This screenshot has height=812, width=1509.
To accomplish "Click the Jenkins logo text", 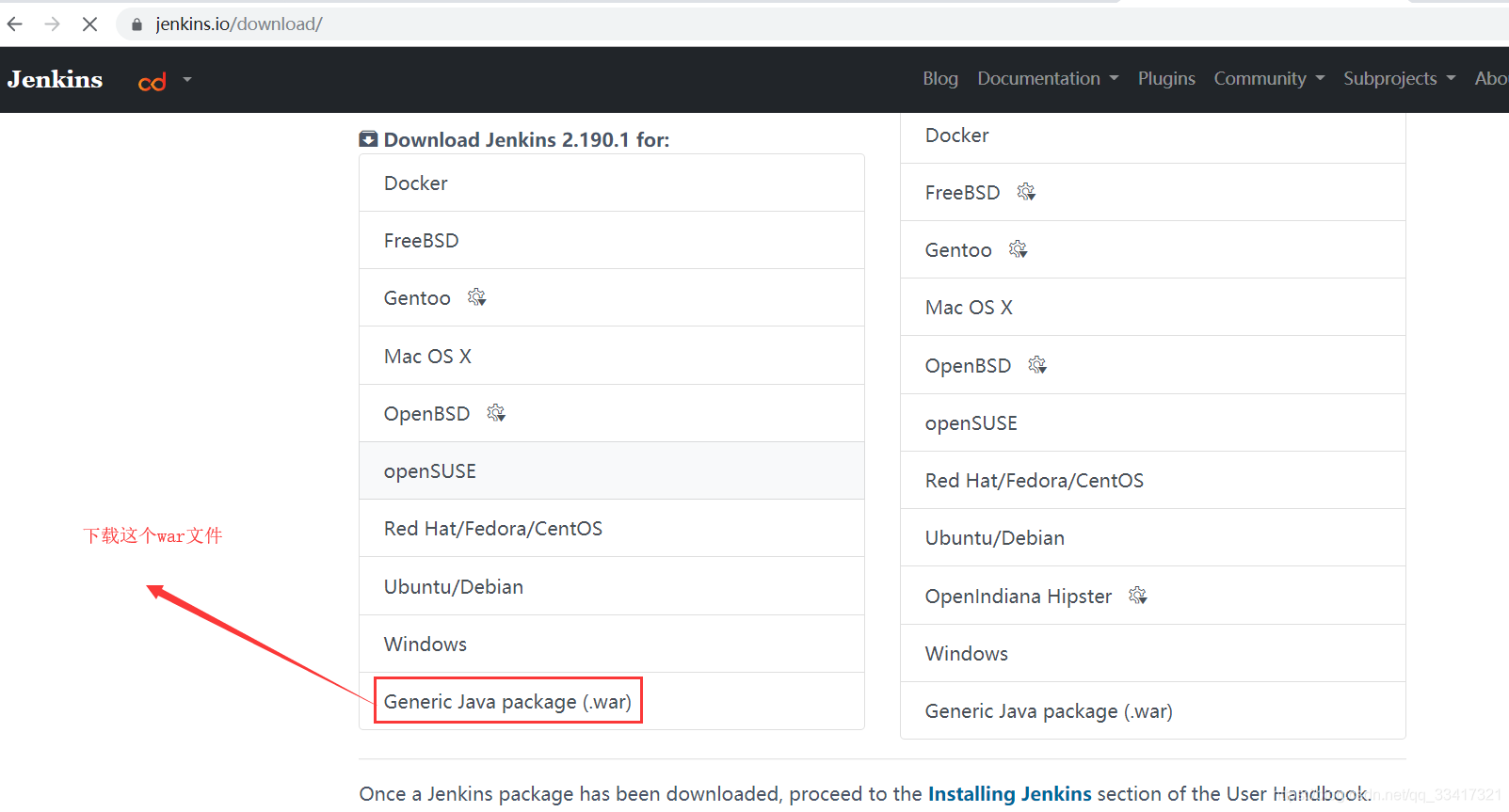I will [55, 80].
